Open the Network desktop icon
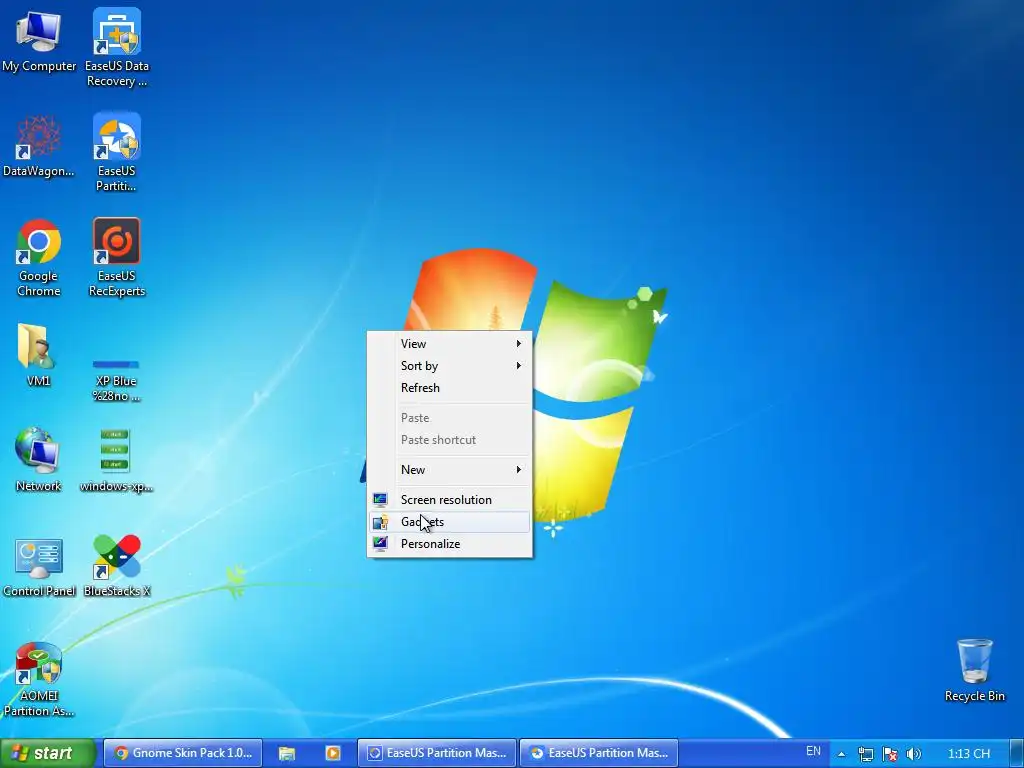The image size is (1024, 768). coord(39,460)
